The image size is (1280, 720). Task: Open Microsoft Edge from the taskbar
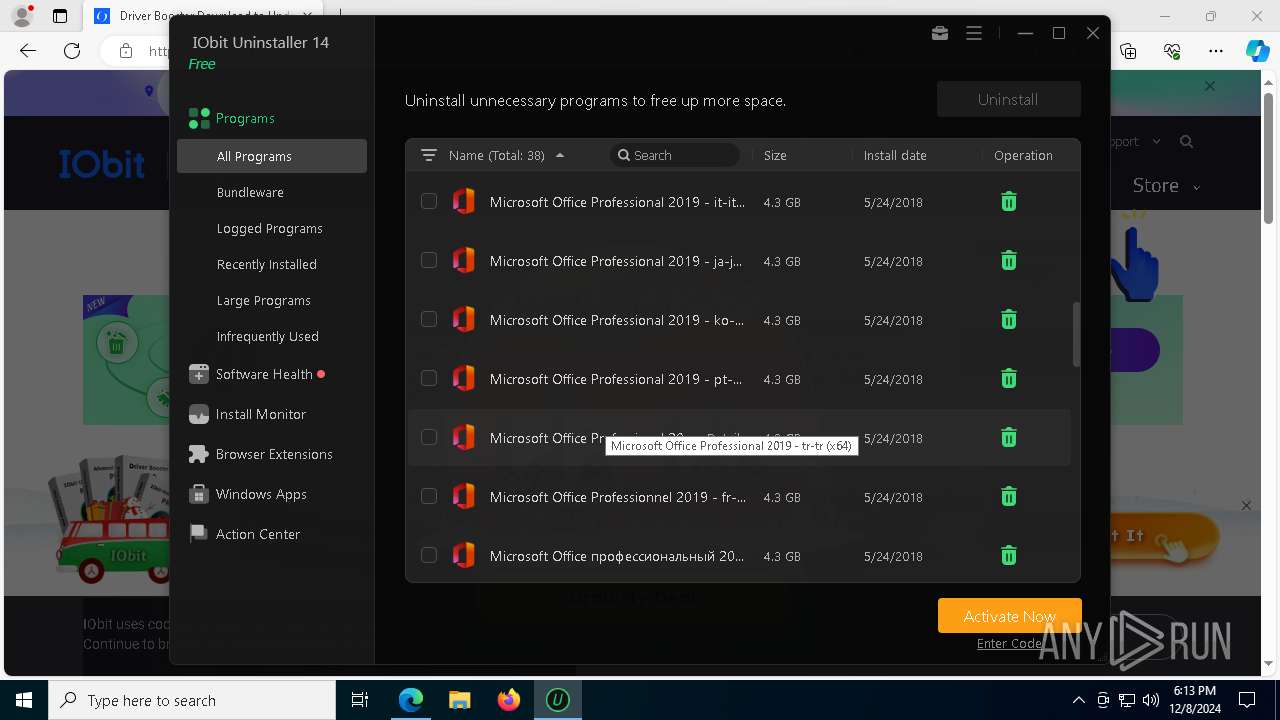tap(411, 700)
